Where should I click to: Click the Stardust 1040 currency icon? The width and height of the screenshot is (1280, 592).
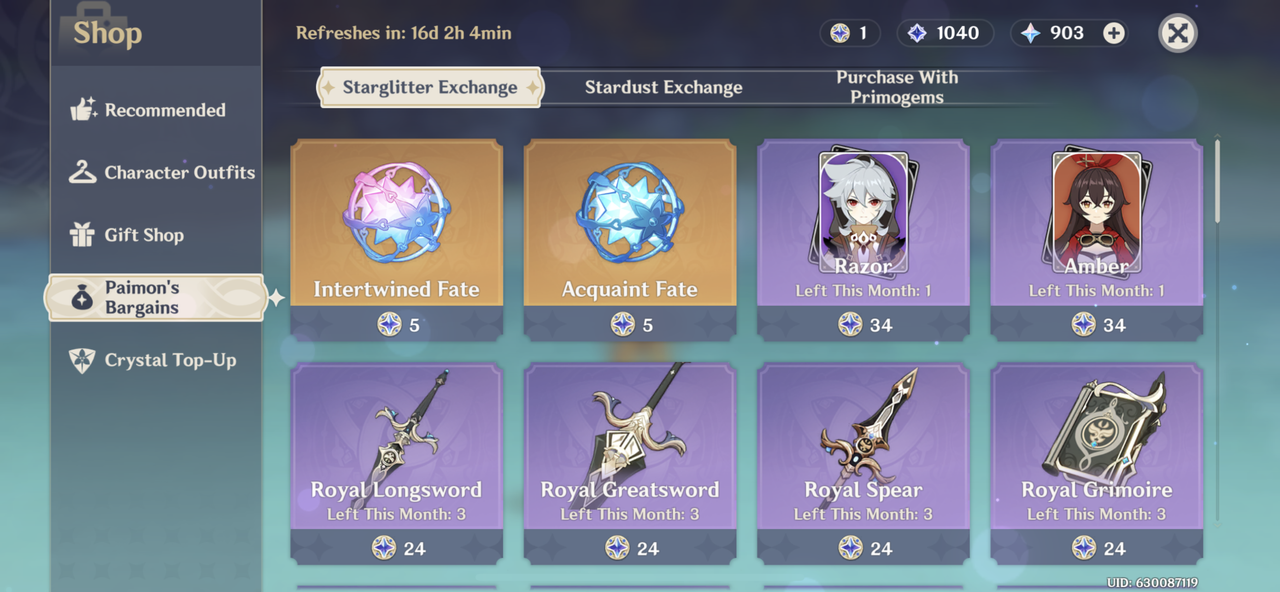tap(917, 33)
